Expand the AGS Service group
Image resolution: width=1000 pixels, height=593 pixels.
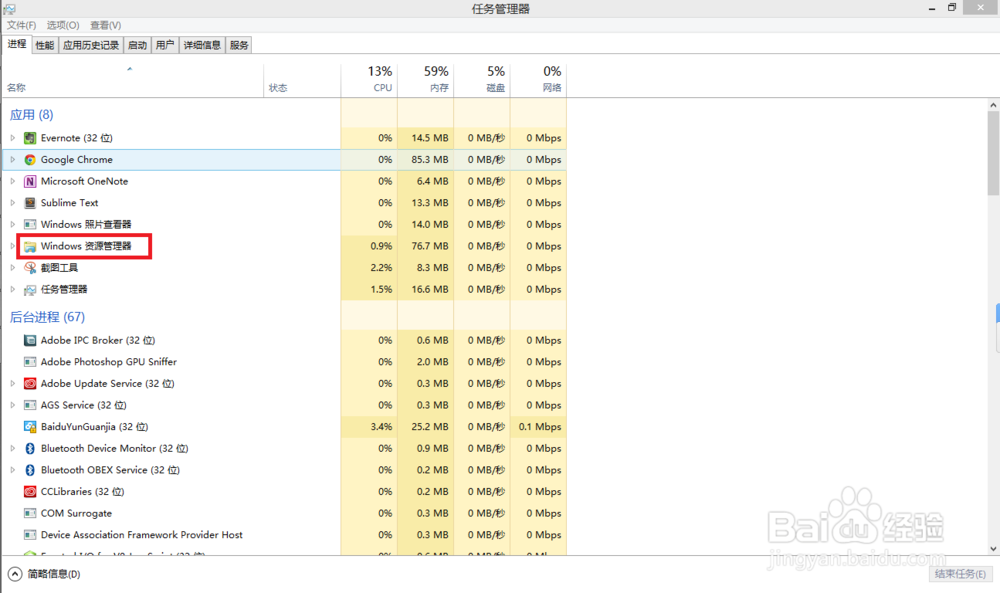[12, 405]
